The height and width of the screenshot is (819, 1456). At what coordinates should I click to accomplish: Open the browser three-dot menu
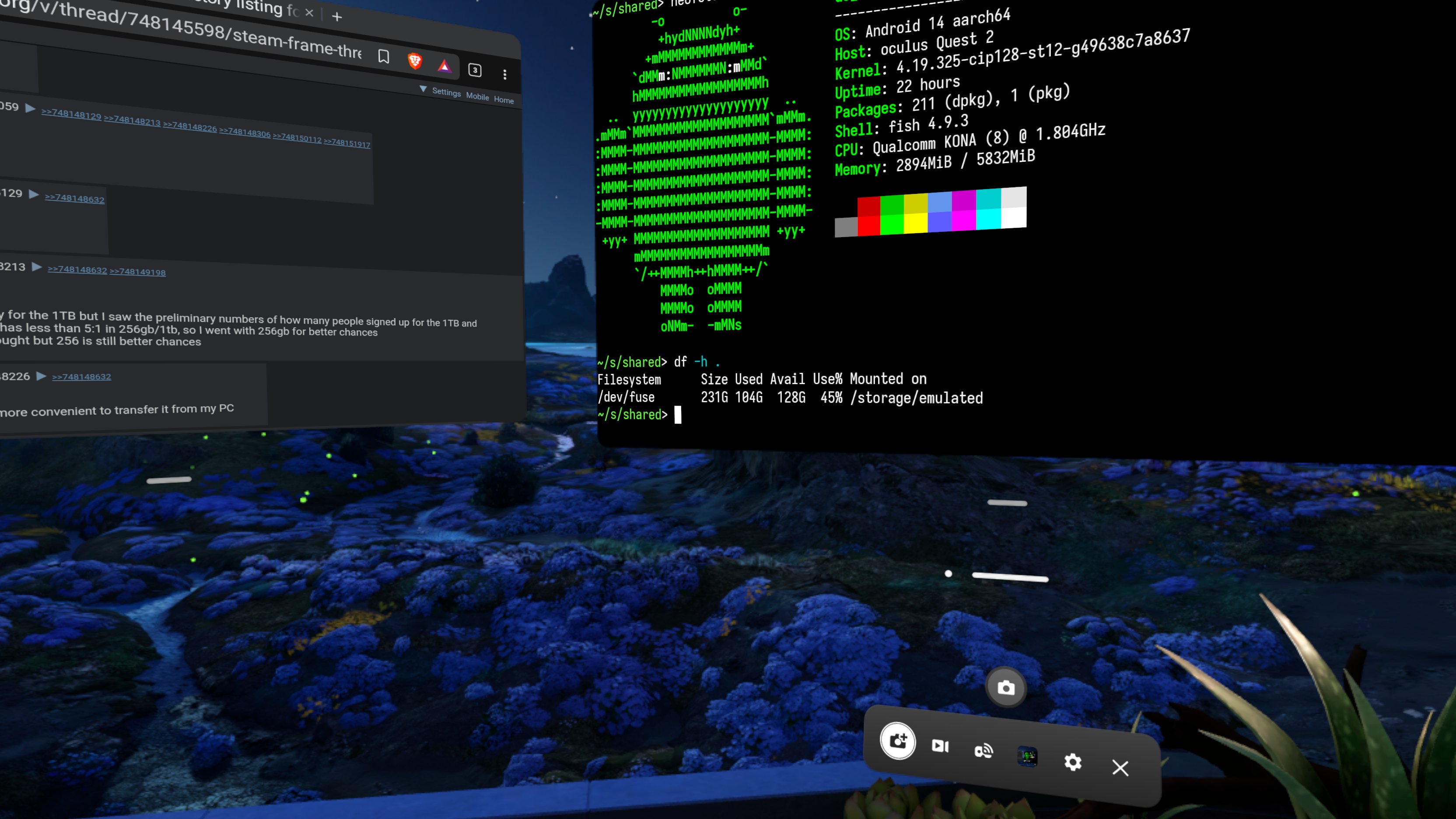click(x=505, y=74)
